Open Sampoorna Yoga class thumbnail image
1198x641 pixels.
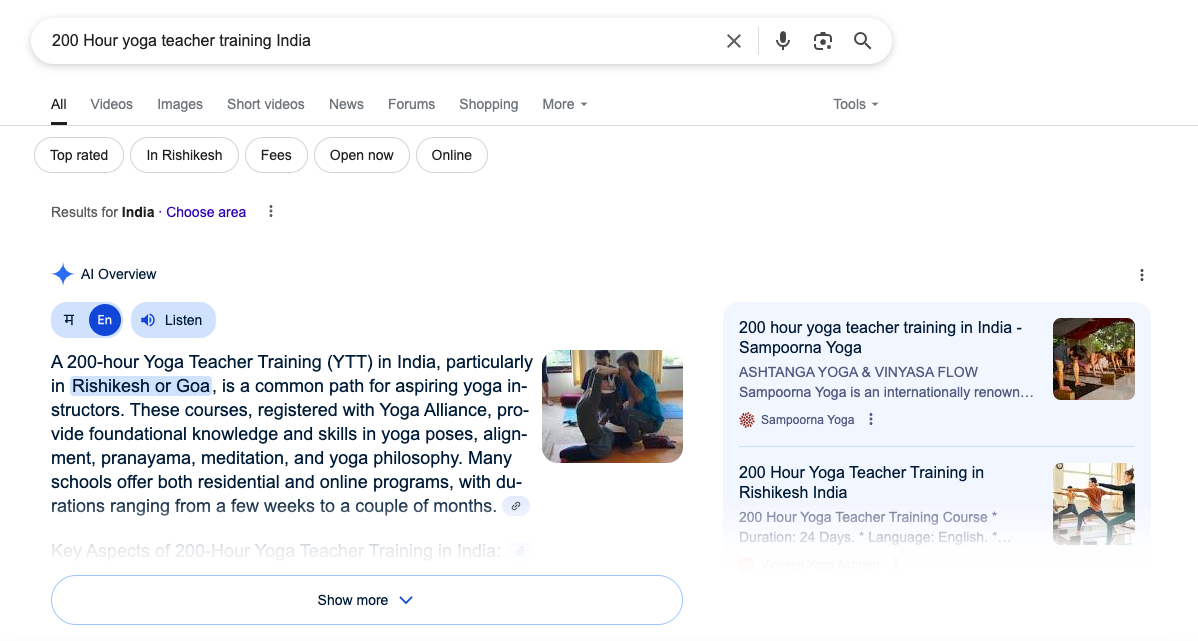tap(1093, 359)
